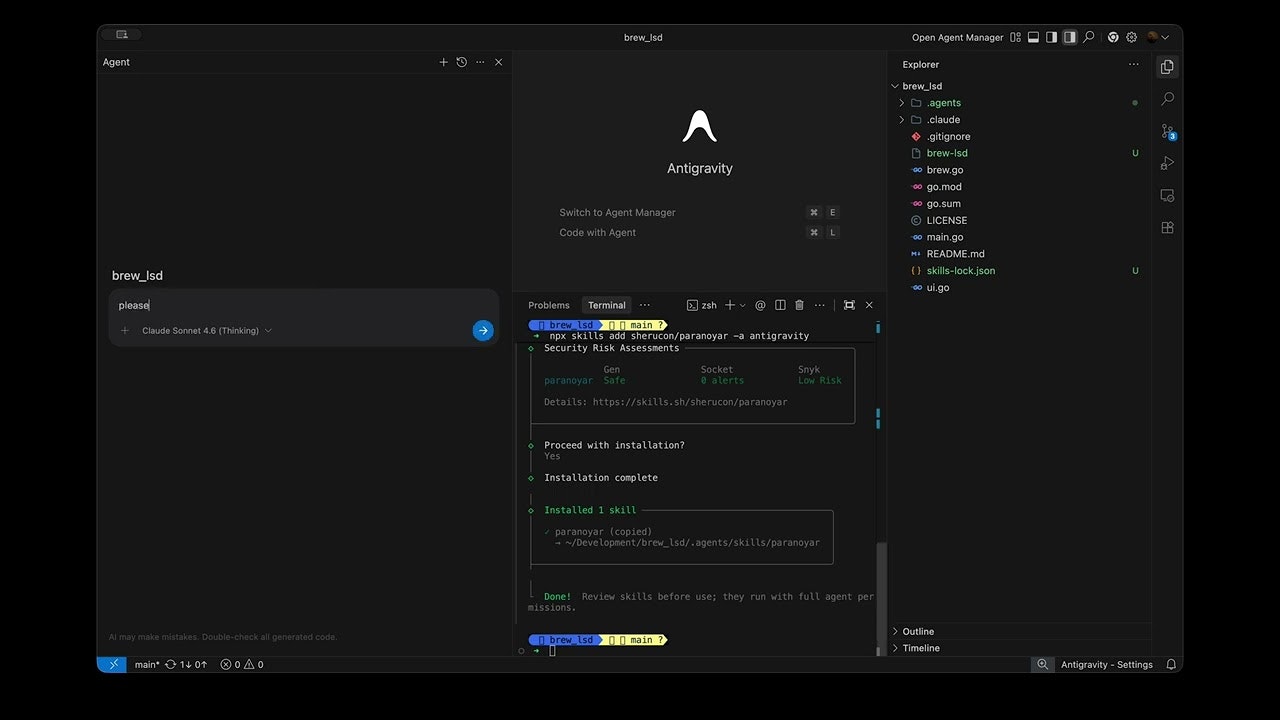Viewport: 1280px width, 720px height.
Task: Click the agent prompt input containing 'please'
Action: point(304,305)
